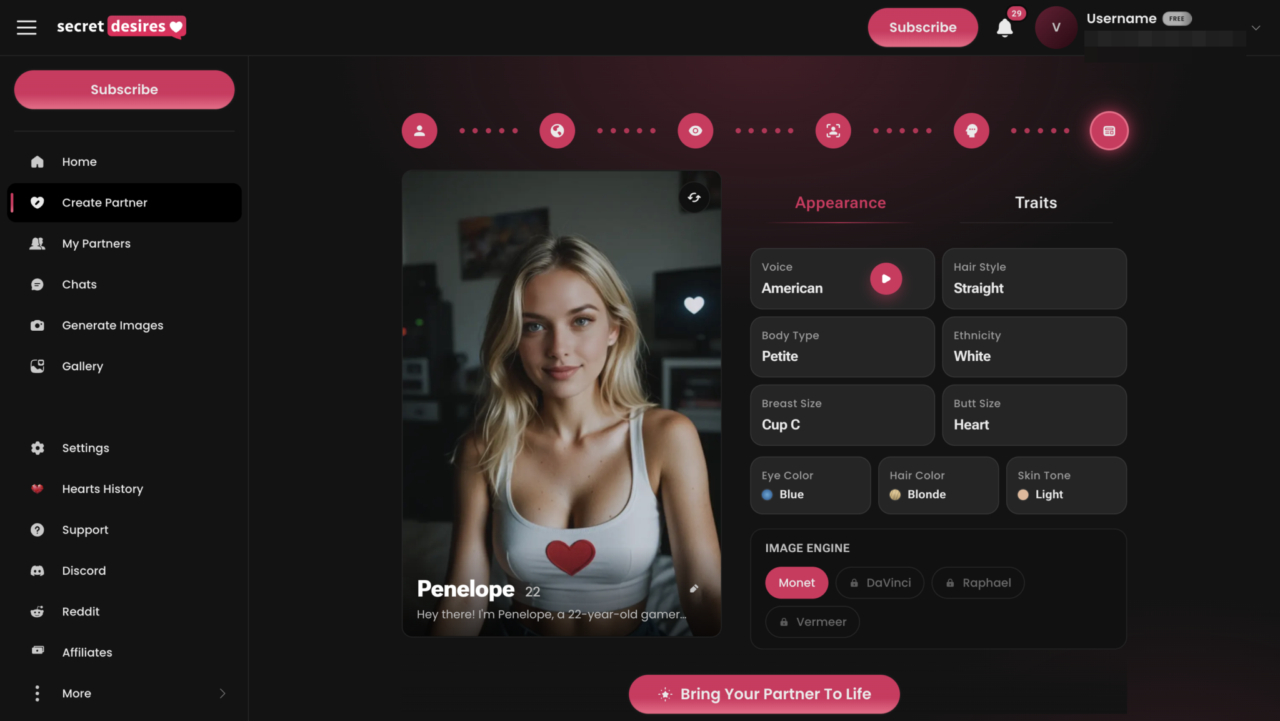Edit Penelope's description pencil icon
The image size is (1280, 721).
pos(695,589)
